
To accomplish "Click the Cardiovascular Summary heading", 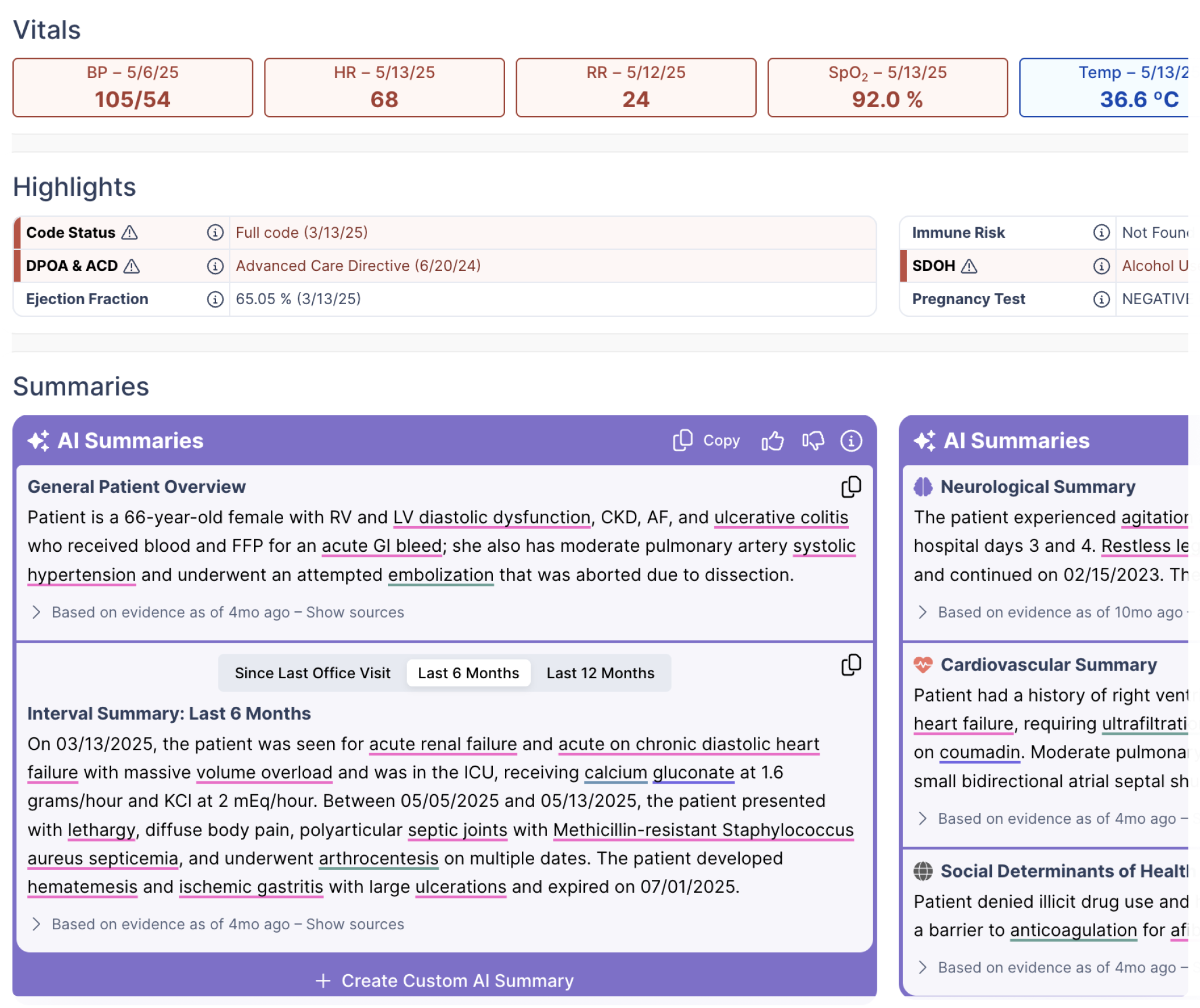I will 1049,664.
